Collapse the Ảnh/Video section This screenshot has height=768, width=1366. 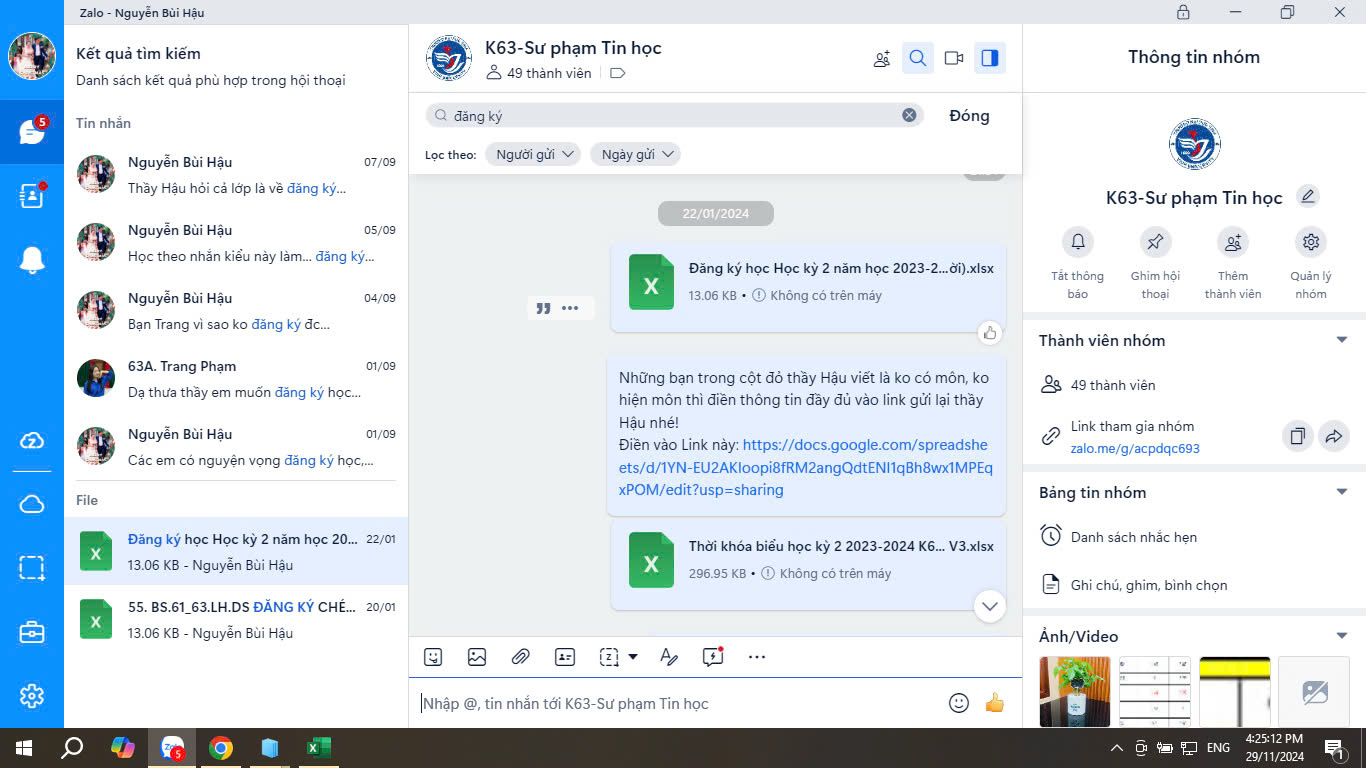tap(1342, 636)
